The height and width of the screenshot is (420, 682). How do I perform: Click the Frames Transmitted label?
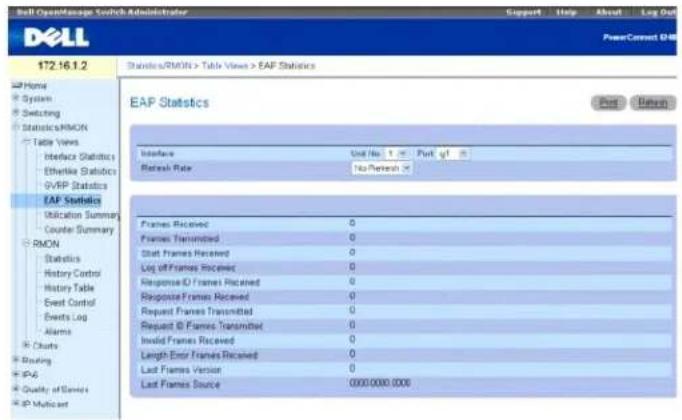(x=180, y=239)
